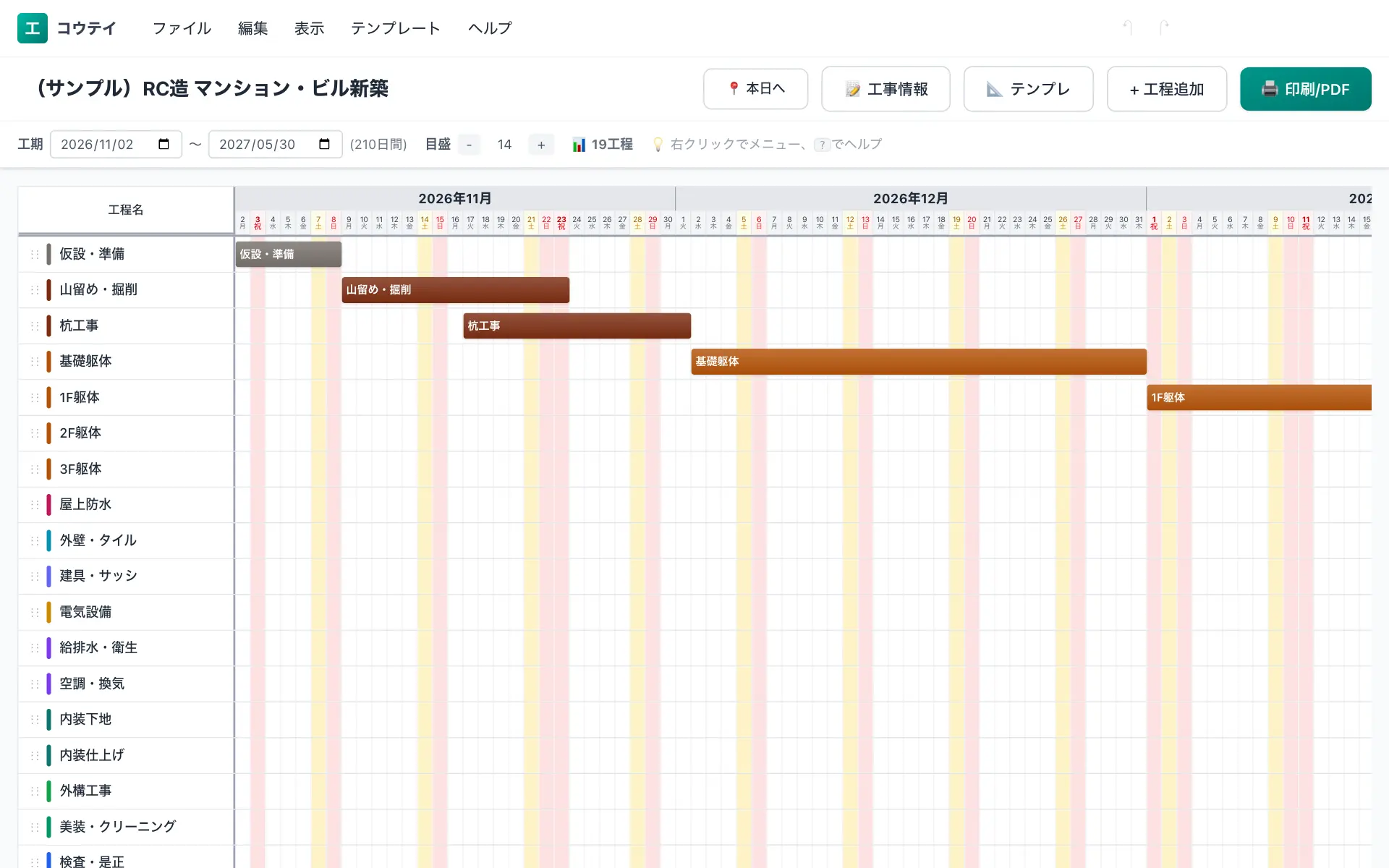1389x868 pixels.
Task: Click drag handle of 空調・換気 row
Action: (x=34, y=684)
